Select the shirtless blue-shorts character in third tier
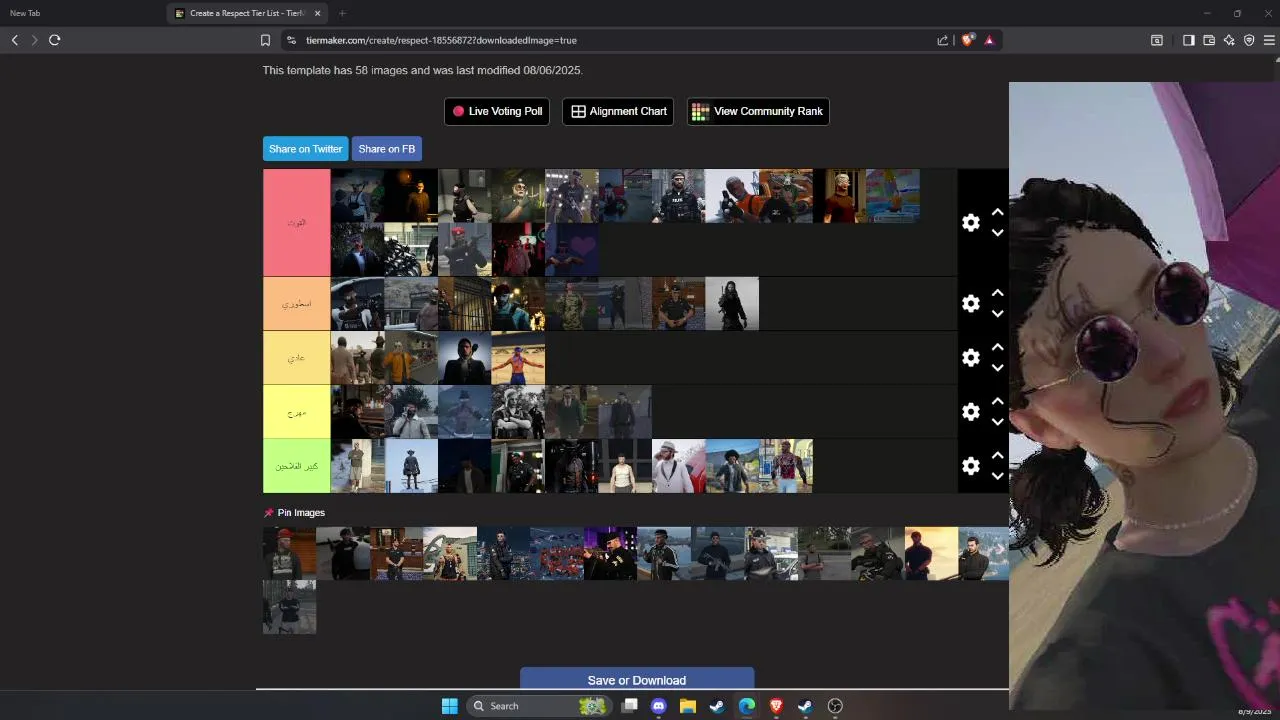 click(x=518, y=358)
